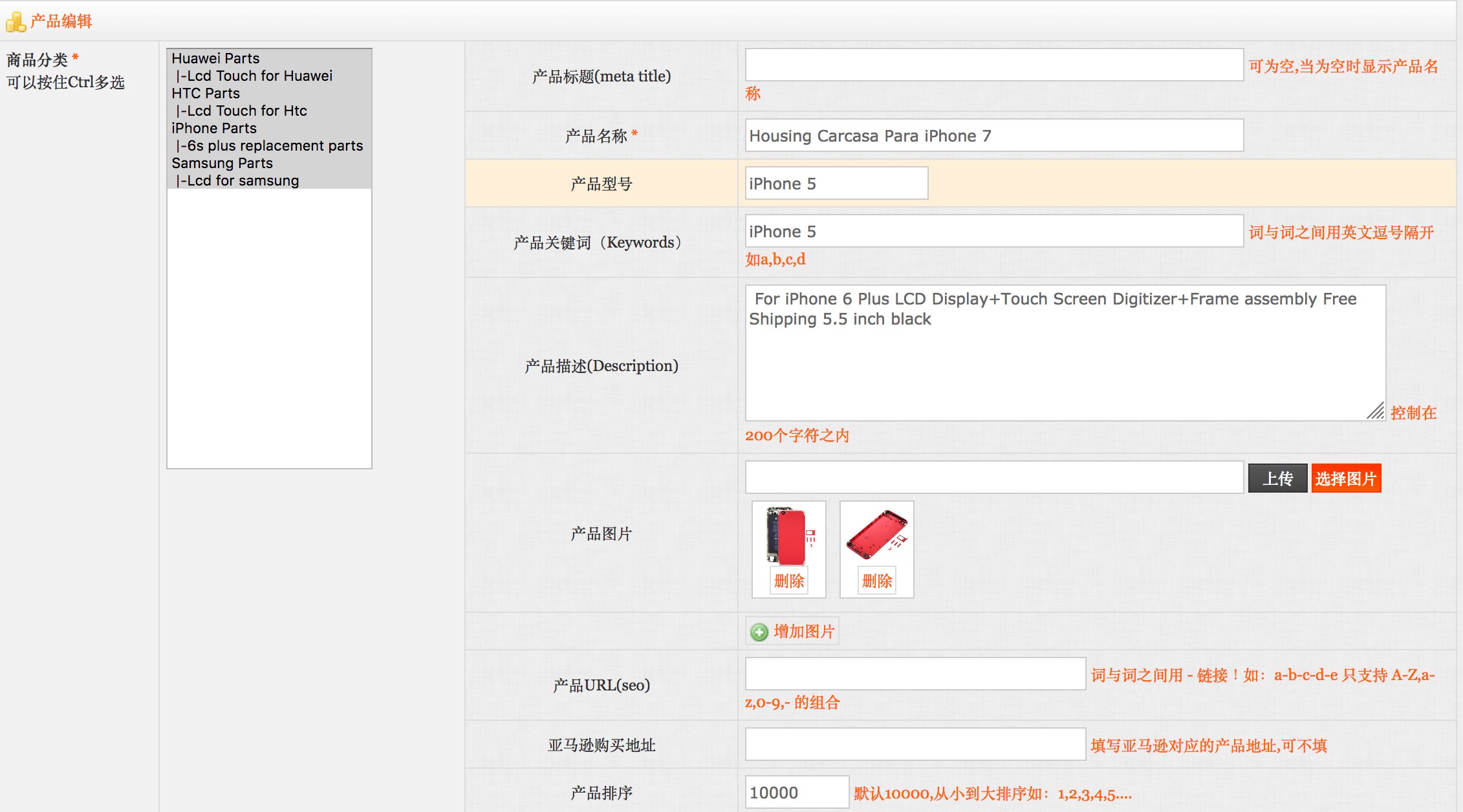The image size is (1463, 812).
Task: Delete the second product image
Action: click(876, 581)
